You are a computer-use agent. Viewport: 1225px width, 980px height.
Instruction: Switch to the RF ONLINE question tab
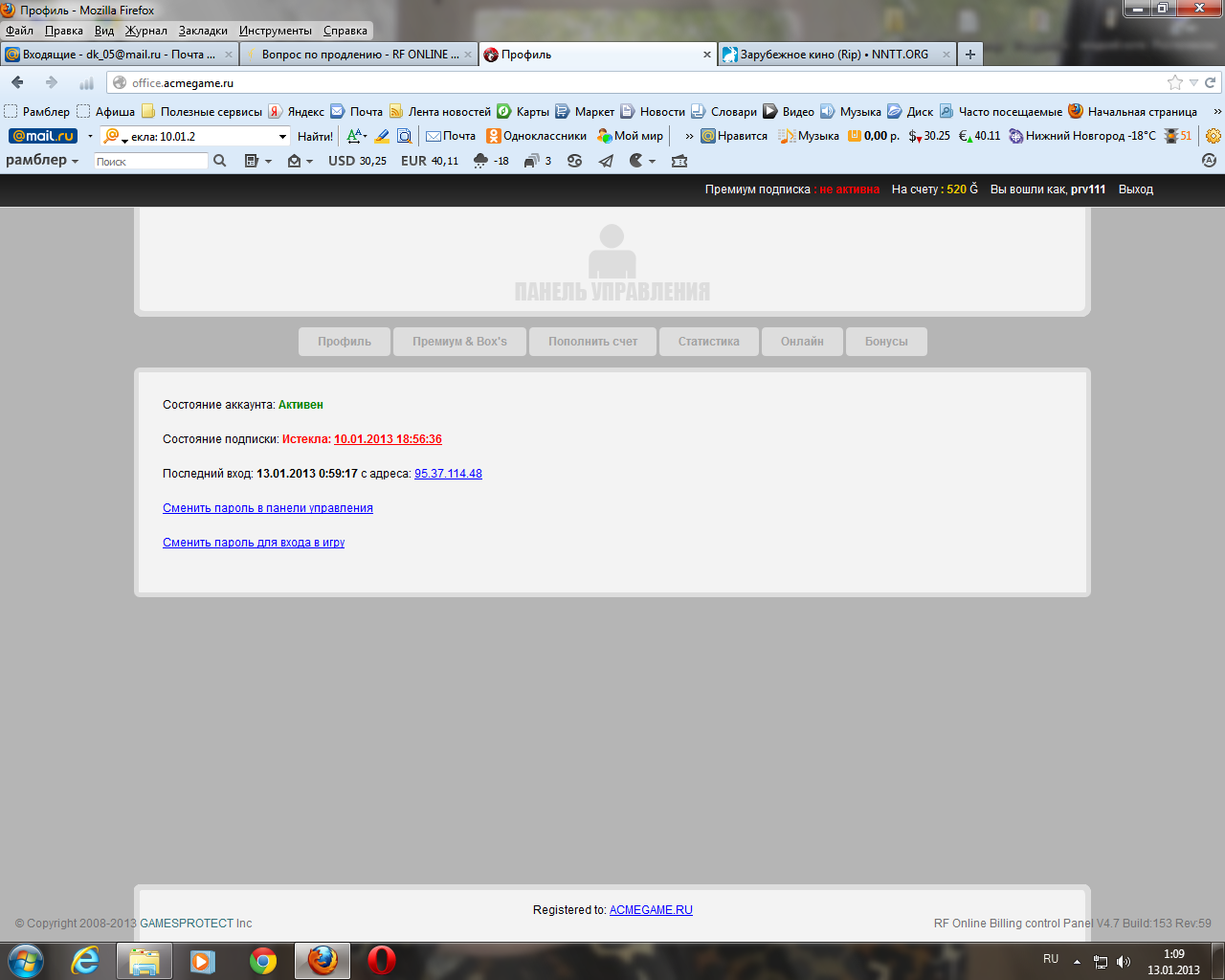359,55
